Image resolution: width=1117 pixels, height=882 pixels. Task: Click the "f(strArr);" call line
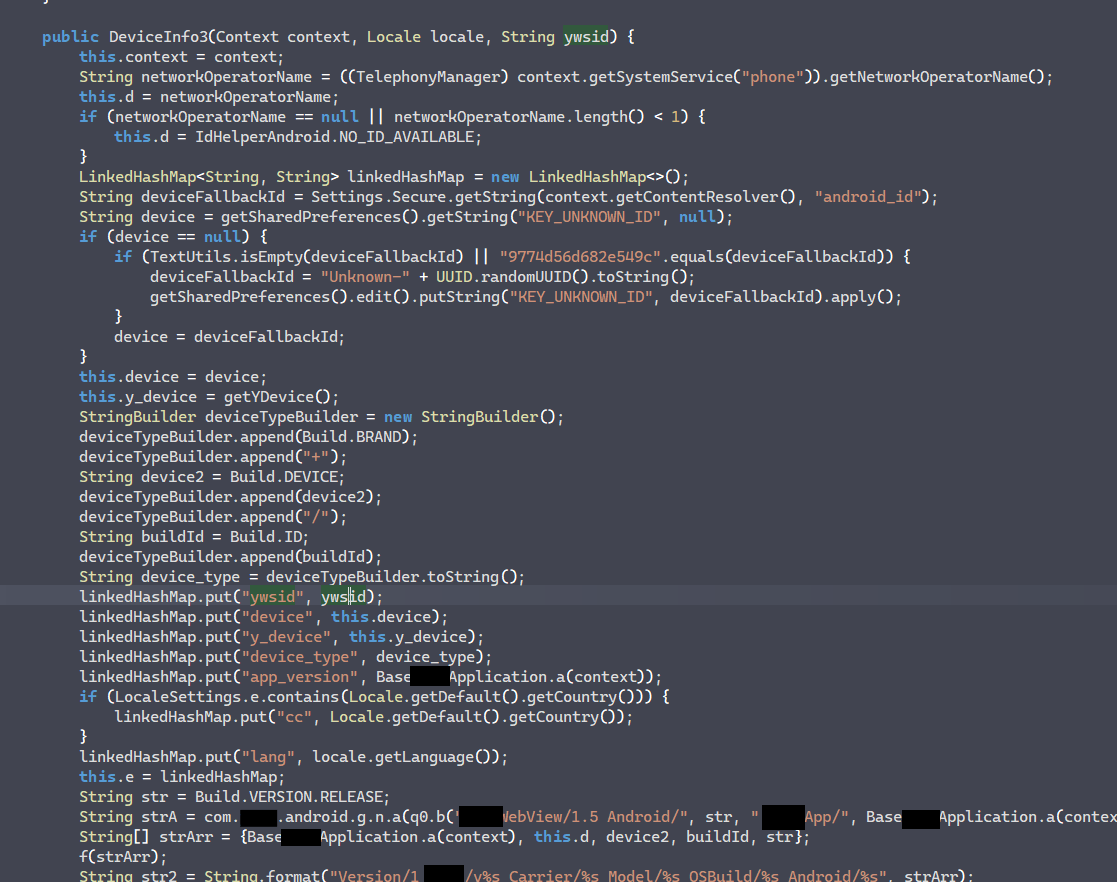pos(123,855)
